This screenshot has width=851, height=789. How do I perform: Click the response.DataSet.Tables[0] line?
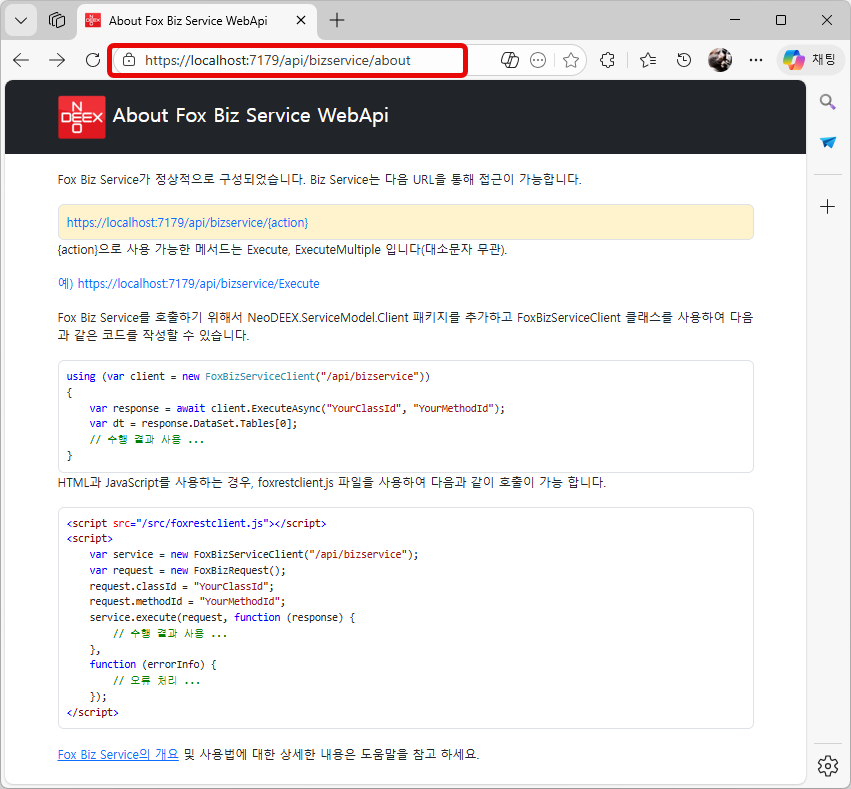point(194,424)
